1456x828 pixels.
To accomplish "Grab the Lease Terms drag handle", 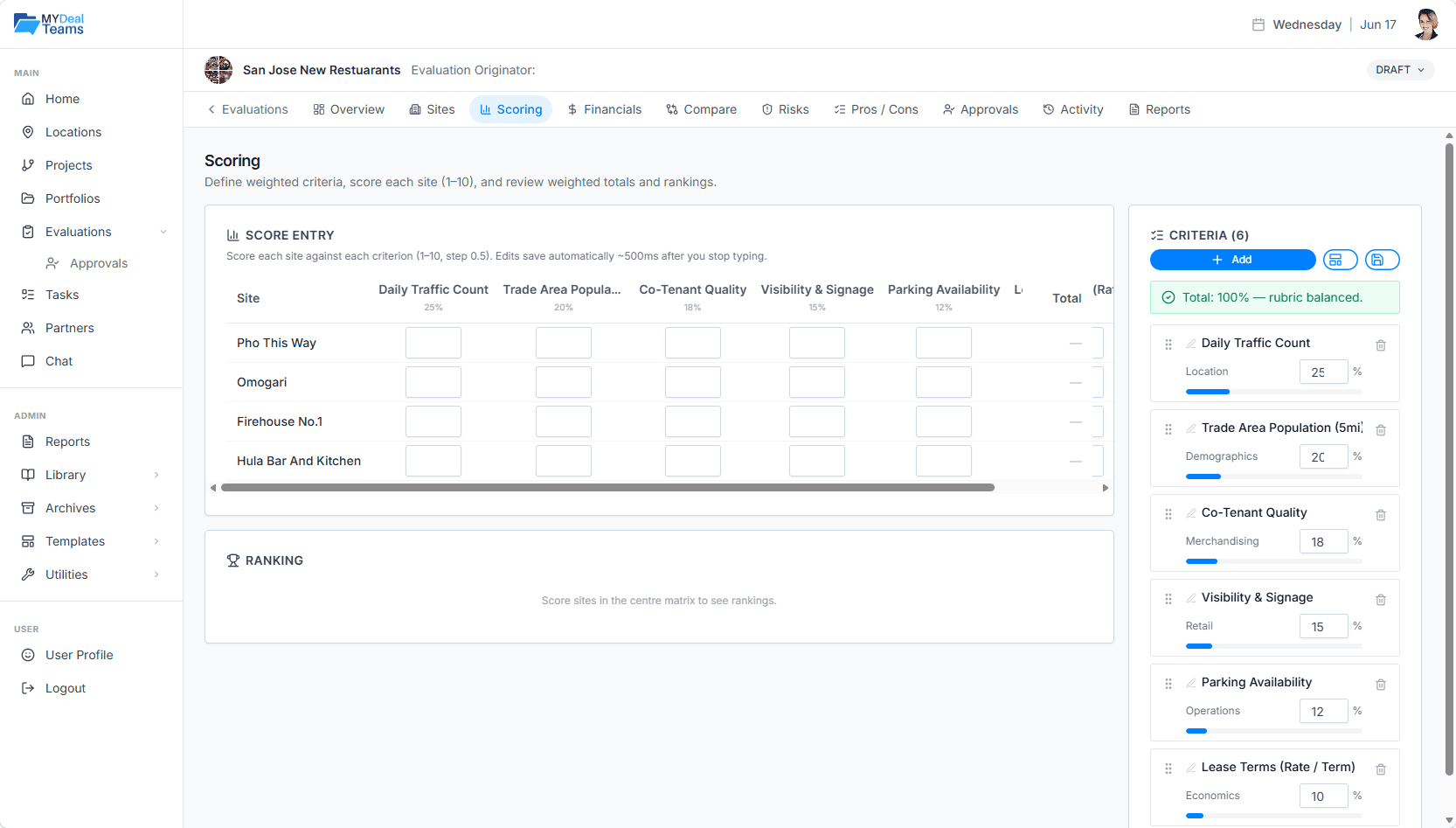I will [x=1168, y=769].
